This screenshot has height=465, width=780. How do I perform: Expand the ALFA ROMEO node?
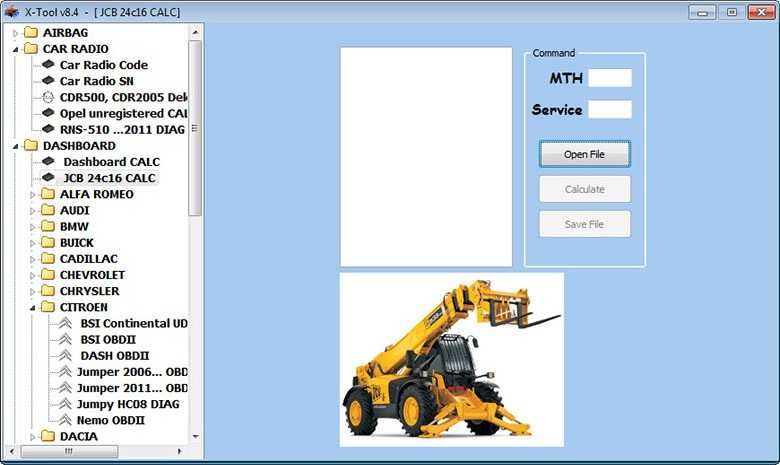click(33, 194)
